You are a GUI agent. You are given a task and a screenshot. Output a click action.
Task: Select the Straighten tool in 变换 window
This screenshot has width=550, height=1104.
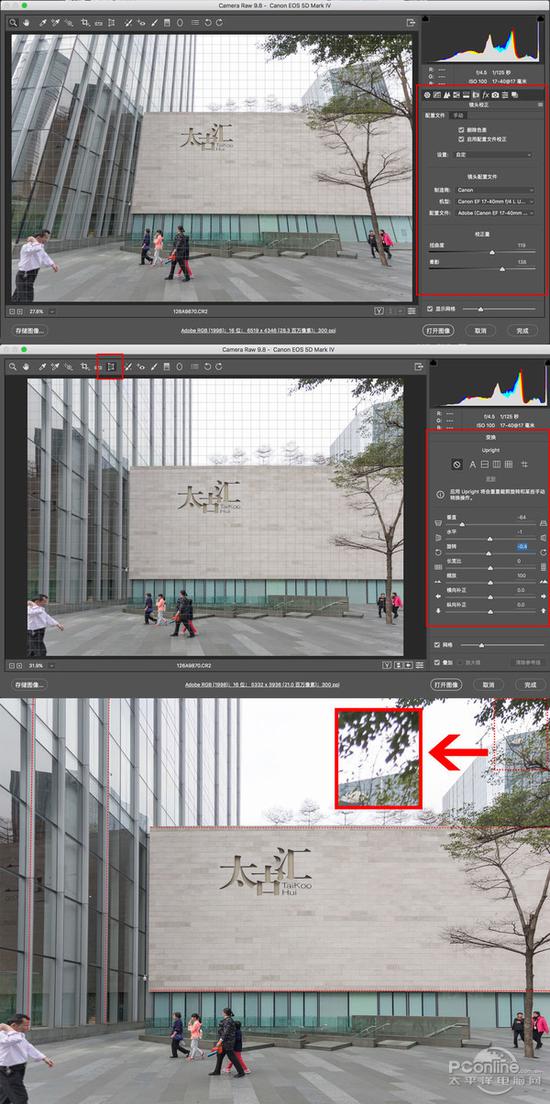click(x=99, y=366)
